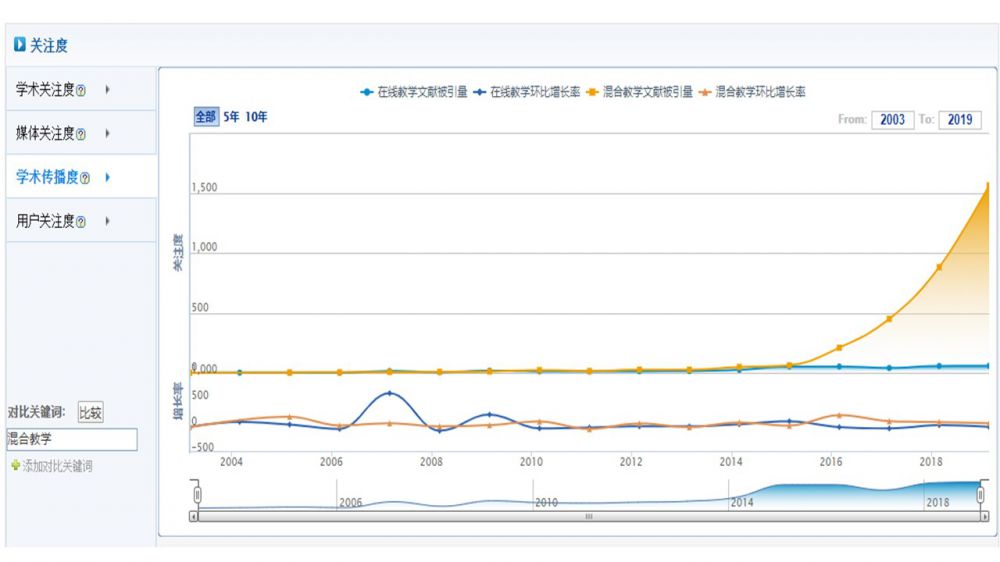The width and height of the screenshot is (1000, 562).
Task: Hide the 在线教学环比增长率 series via legend
Action: coord(528,92)
